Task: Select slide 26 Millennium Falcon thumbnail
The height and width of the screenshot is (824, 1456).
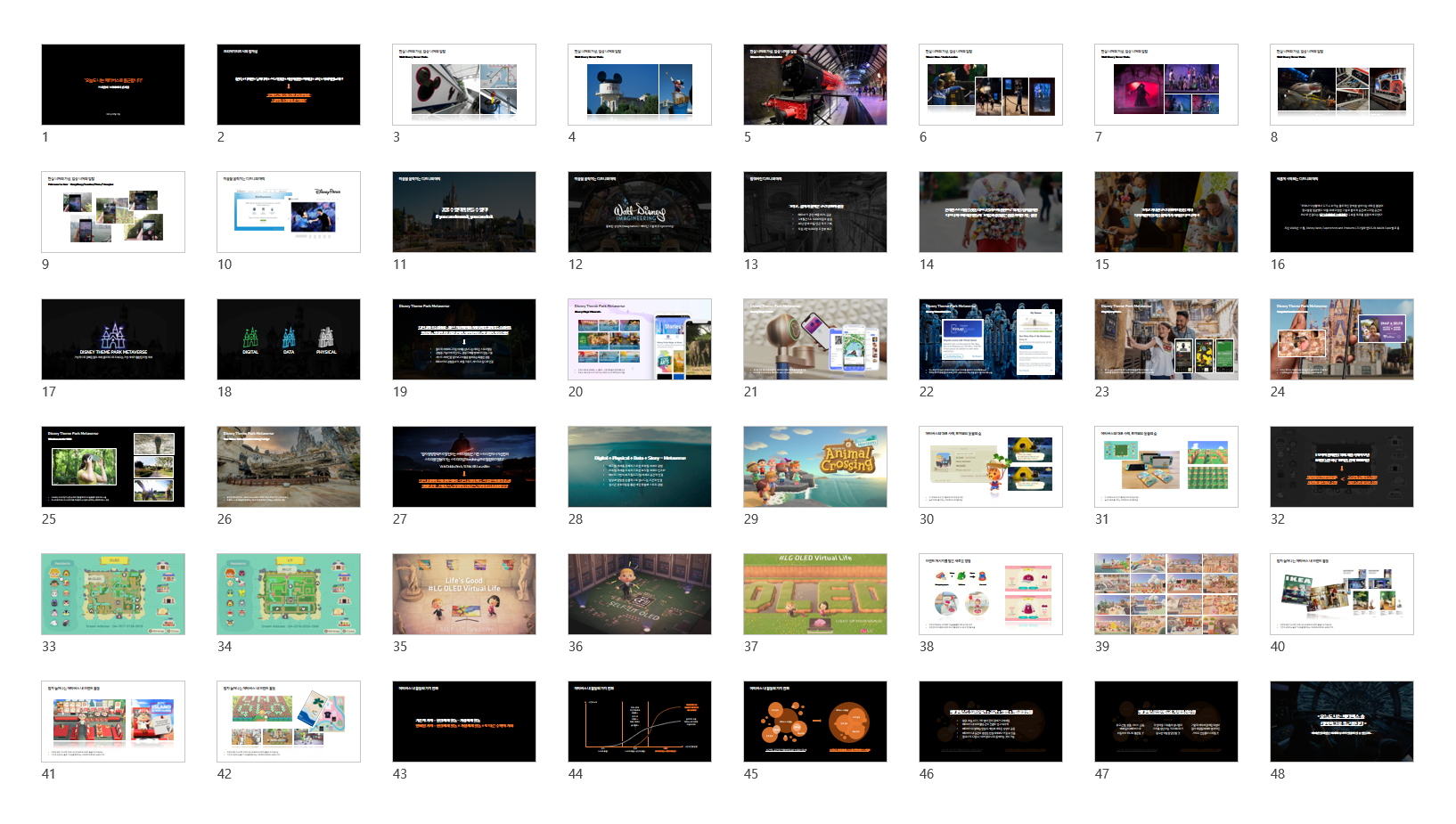Action: 289,467
